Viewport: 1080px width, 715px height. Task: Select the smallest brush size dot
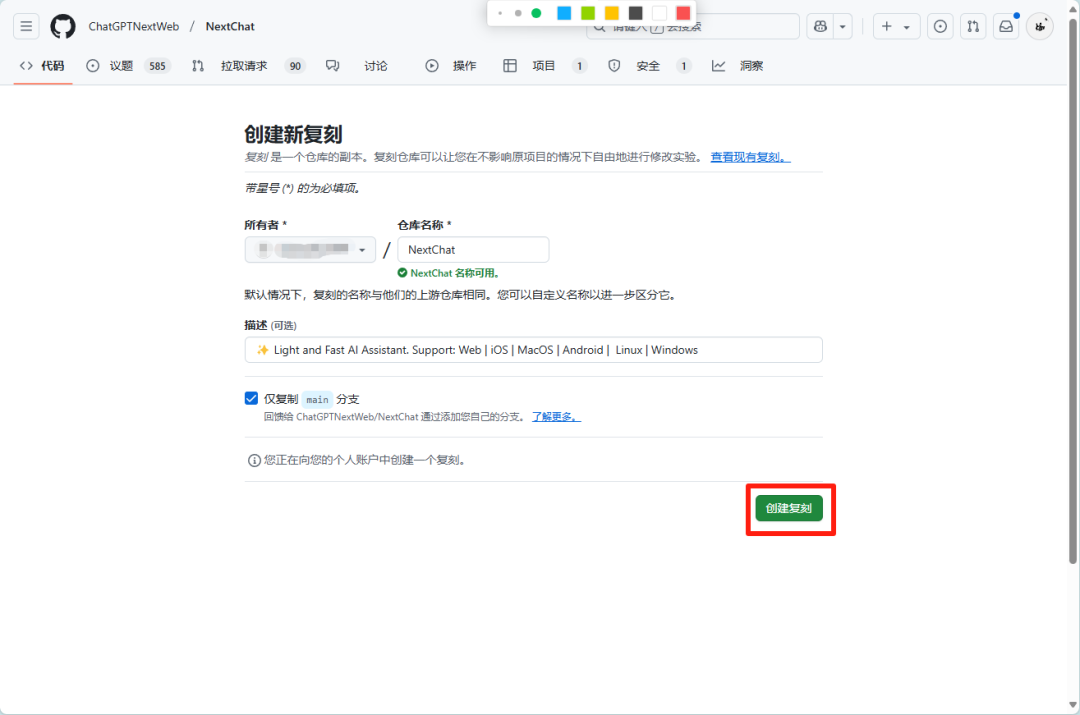500,13
